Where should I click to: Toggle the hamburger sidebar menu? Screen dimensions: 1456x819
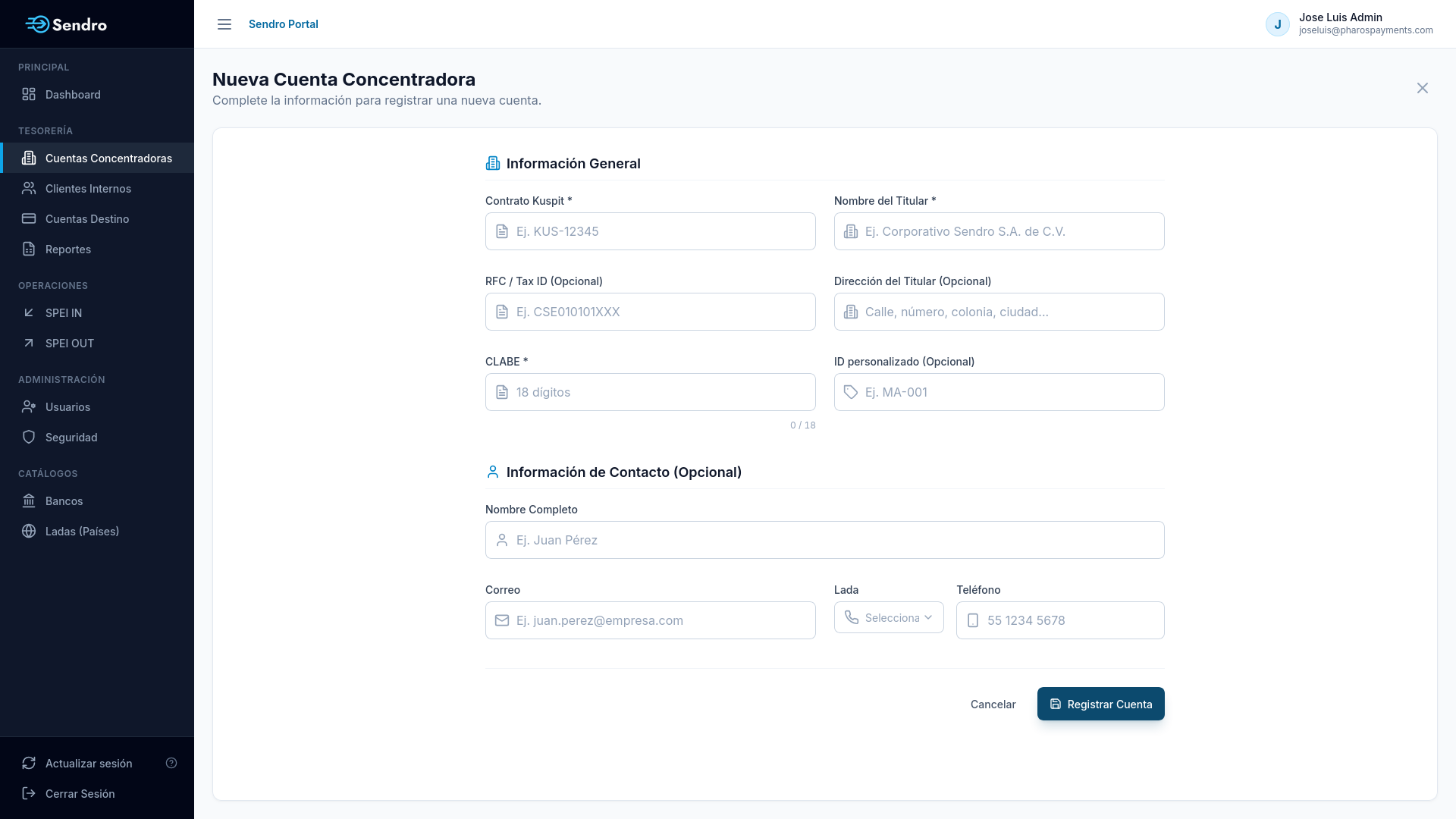point(224,24)
